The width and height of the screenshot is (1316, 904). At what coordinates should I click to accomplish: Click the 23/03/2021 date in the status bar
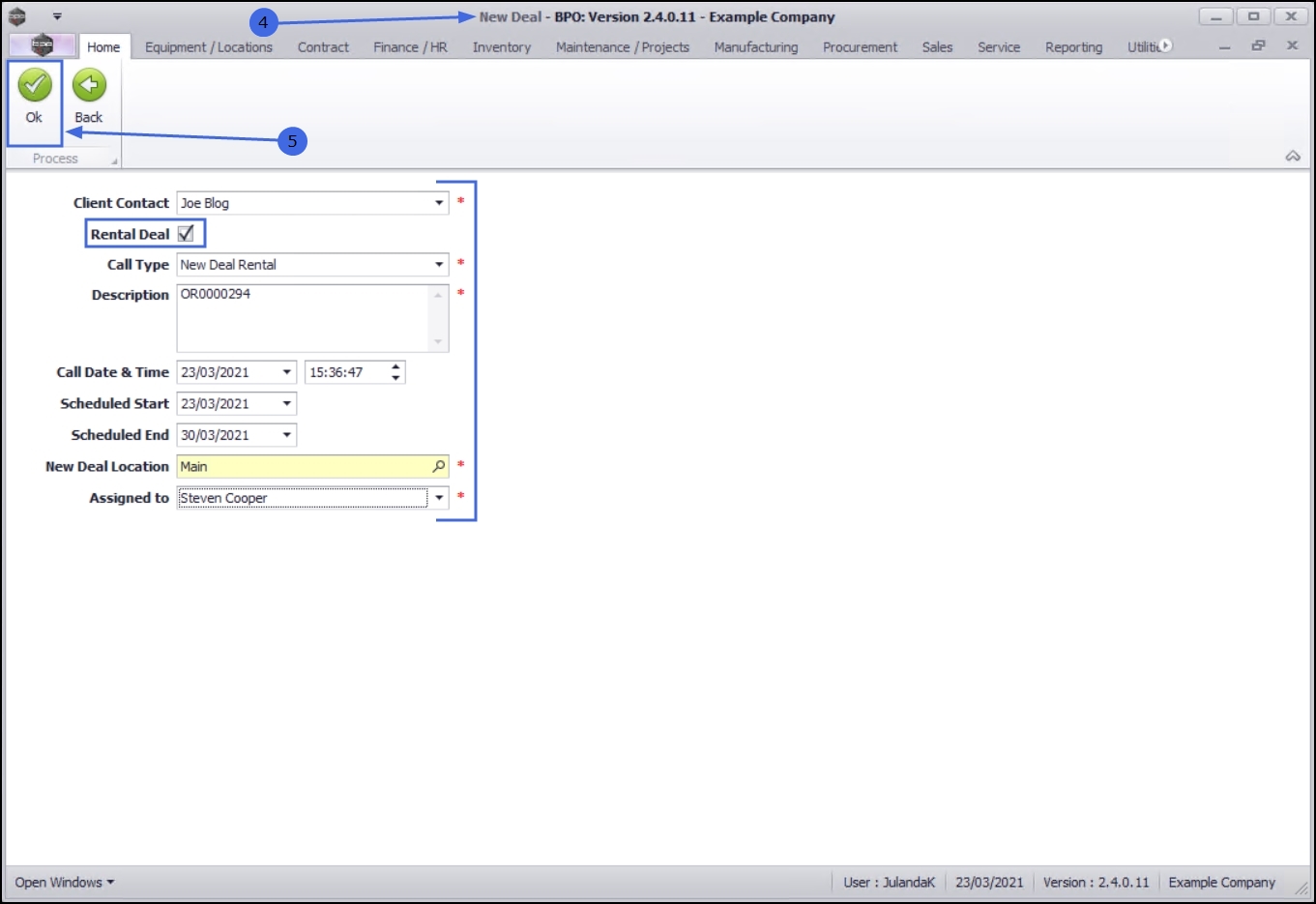click(989, 883)
